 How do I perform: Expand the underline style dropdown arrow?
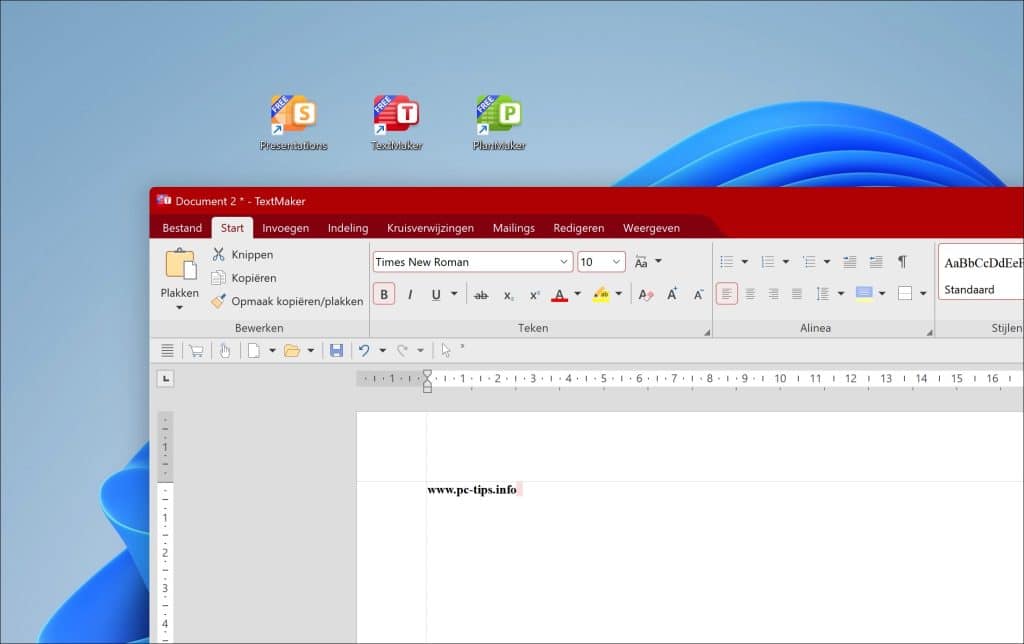click(454, 295)
